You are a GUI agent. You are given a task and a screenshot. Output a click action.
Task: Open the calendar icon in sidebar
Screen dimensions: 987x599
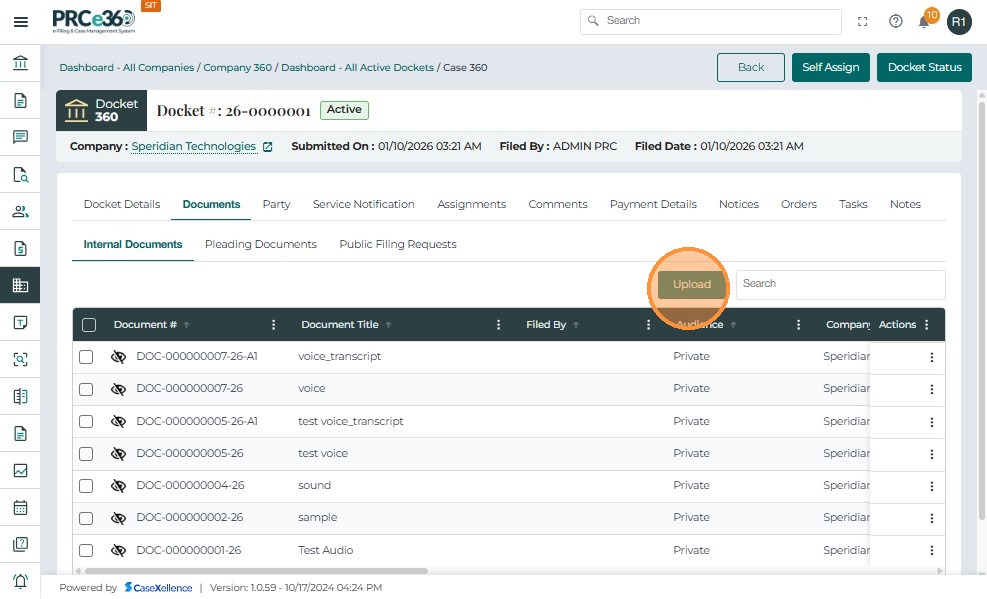[20, 507]
